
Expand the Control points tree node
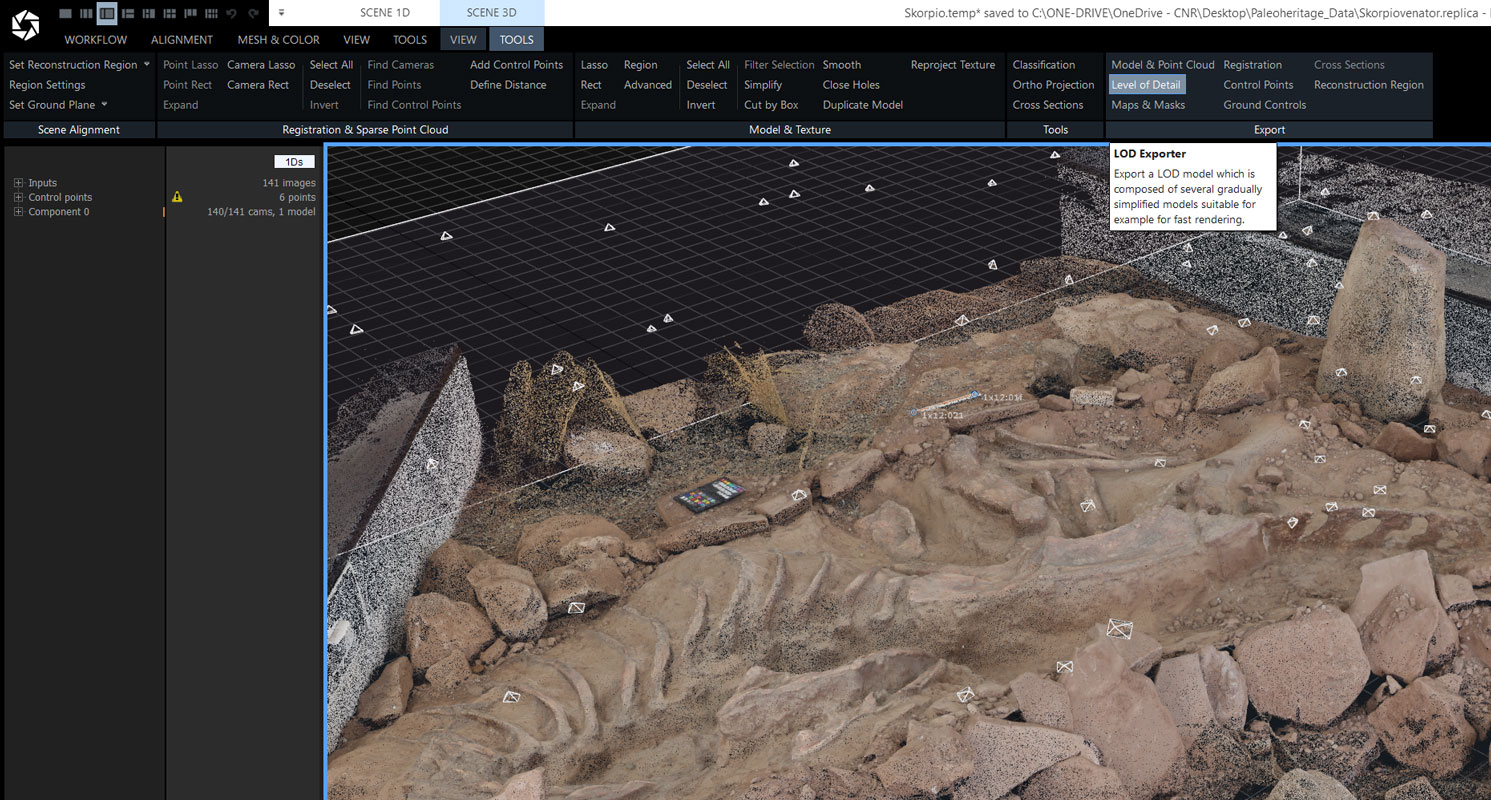coord(18,197)
